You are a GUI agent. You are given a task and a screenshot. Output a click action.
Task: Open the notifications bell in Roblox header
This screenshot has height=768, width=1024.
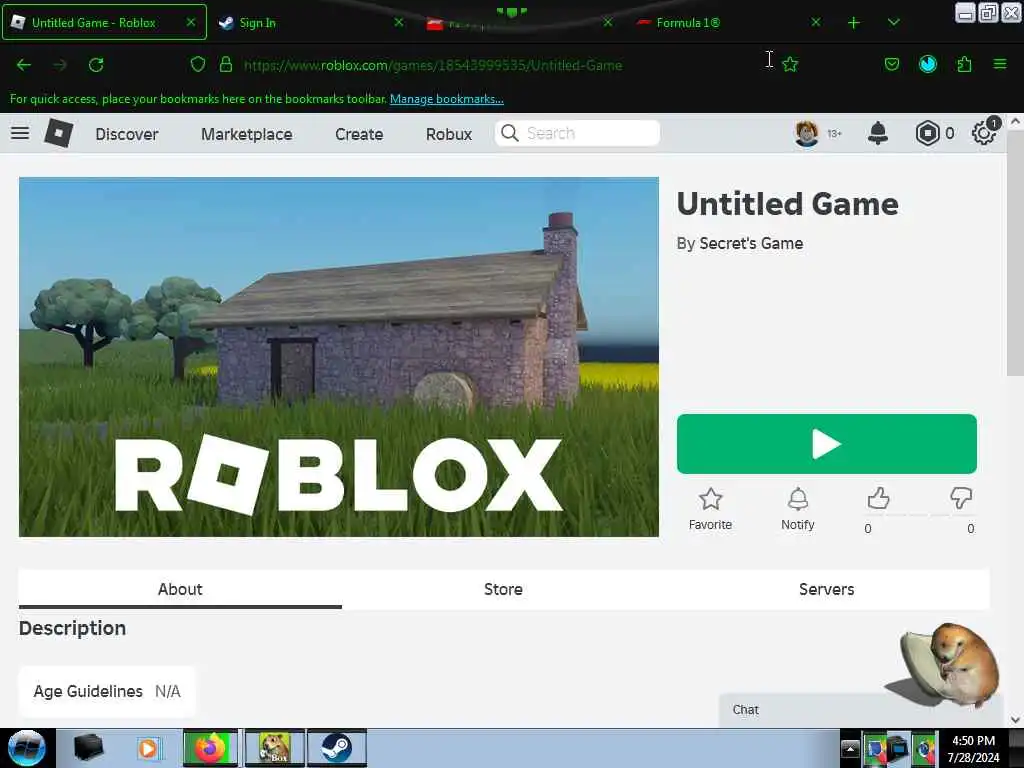[x=878, y=133]
